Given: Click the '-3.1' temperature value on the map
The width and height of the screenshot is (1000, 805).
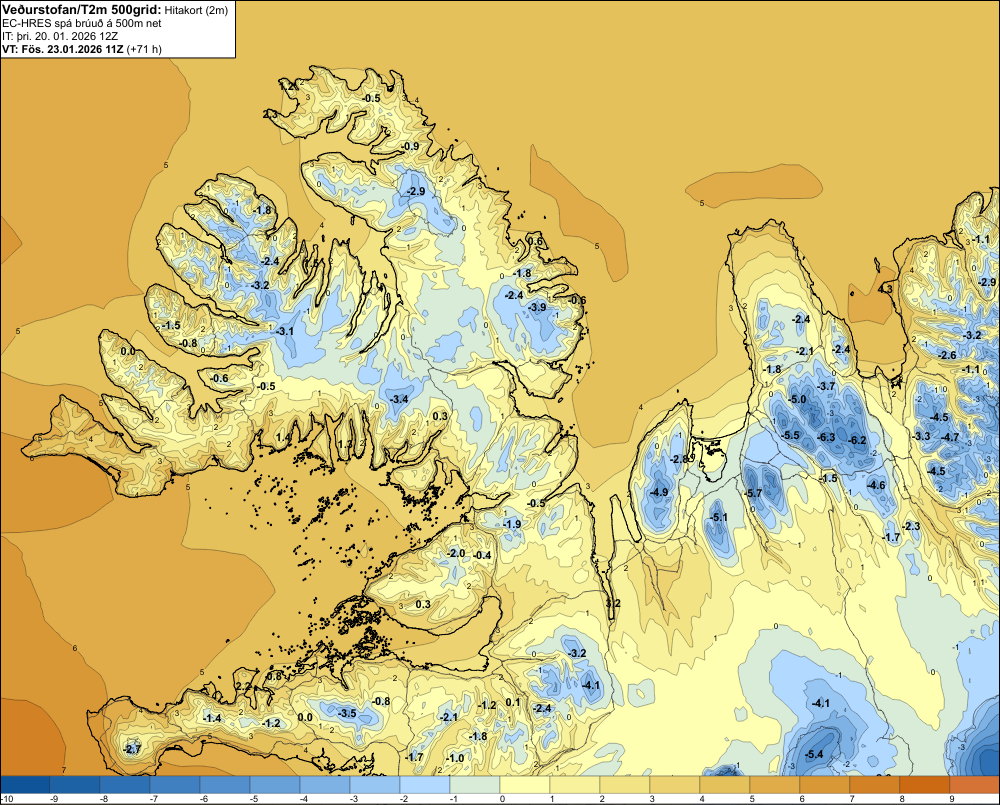Looking at the screenshot, I should 284,331.
